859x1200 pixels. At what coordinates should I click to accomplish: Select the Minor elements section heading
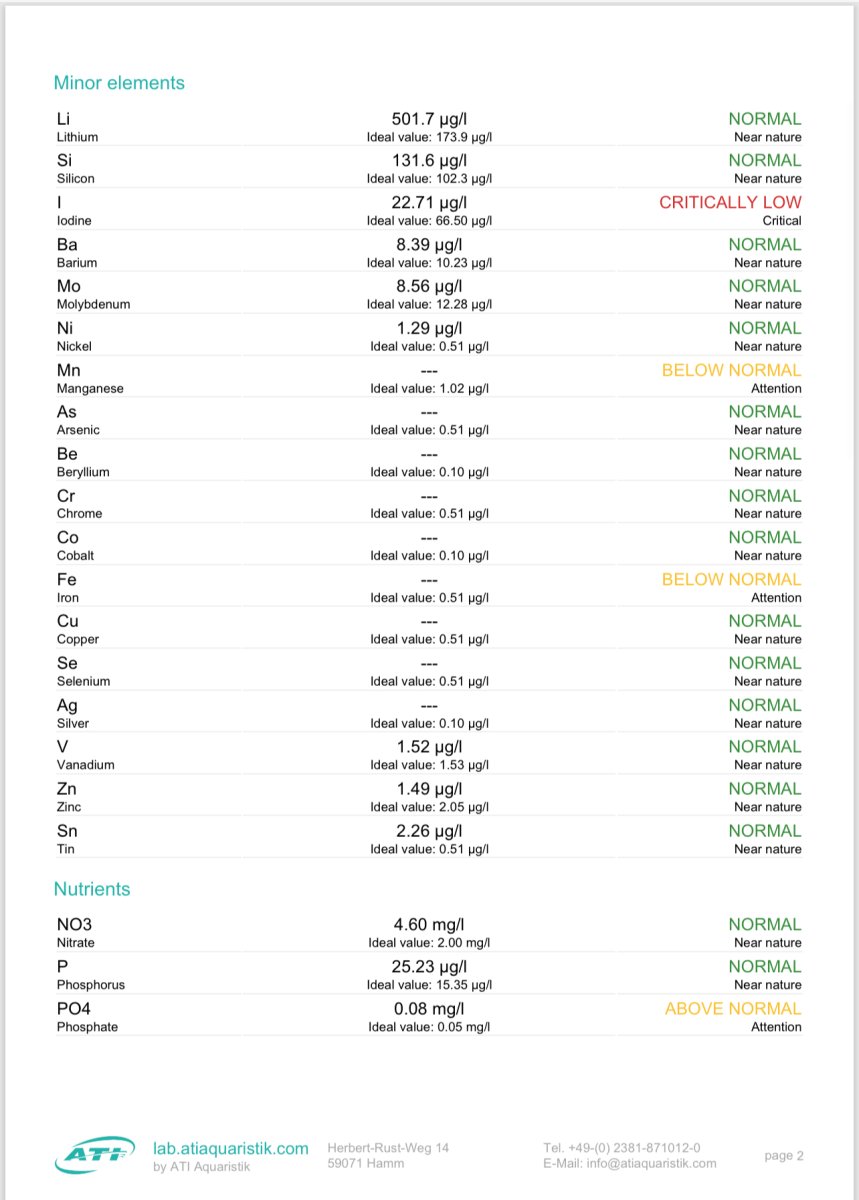[x=119, y=83]
